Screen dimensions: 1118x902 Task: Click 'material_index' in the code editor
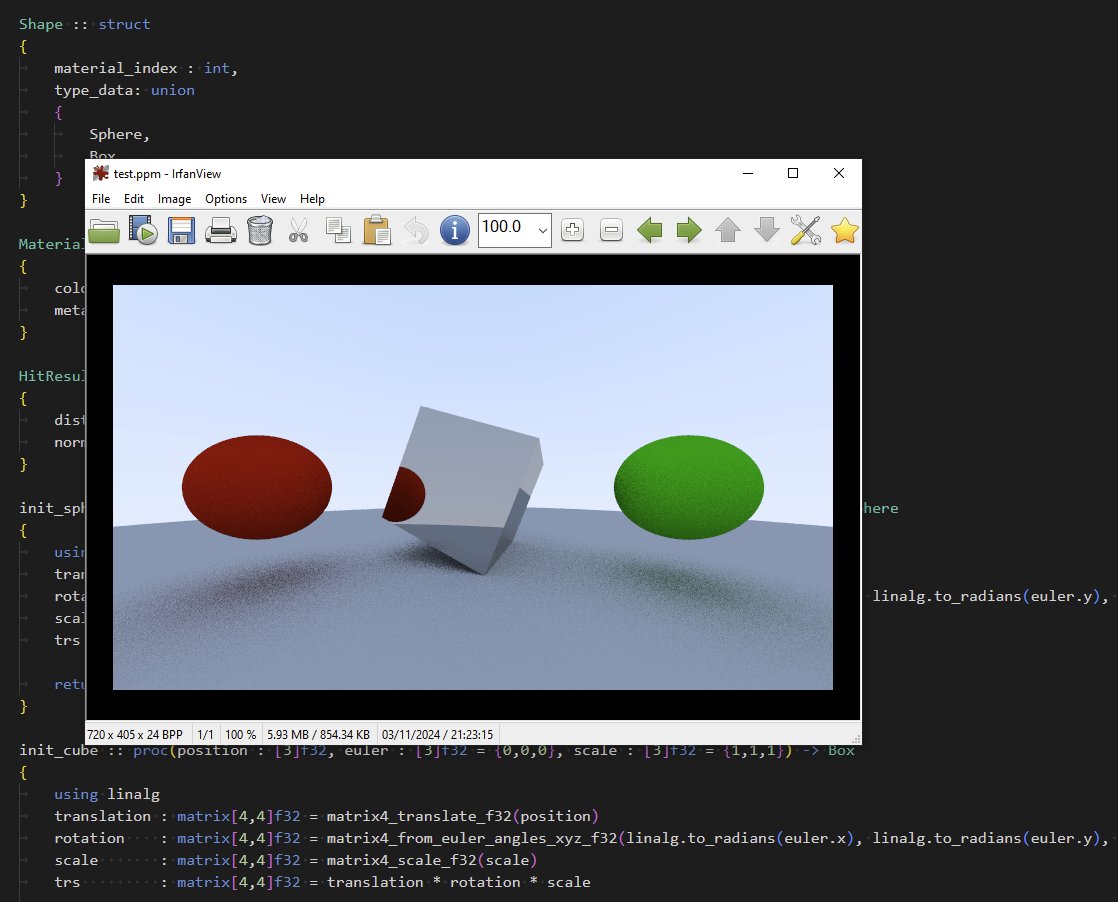click(x=116, y=68)
